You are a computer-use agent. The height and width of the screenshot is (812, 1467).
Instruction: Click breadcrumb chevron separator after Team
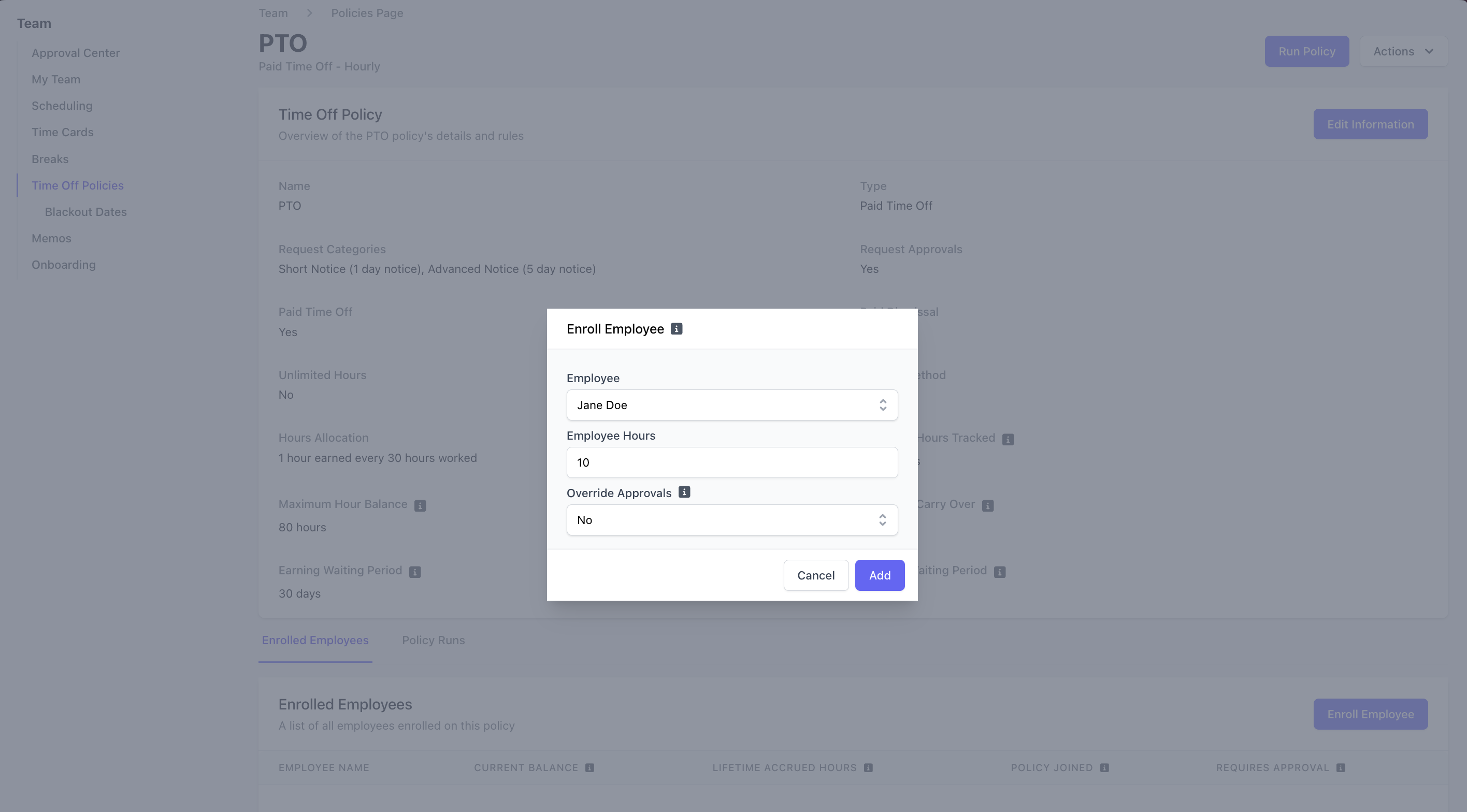click(309, 13)
